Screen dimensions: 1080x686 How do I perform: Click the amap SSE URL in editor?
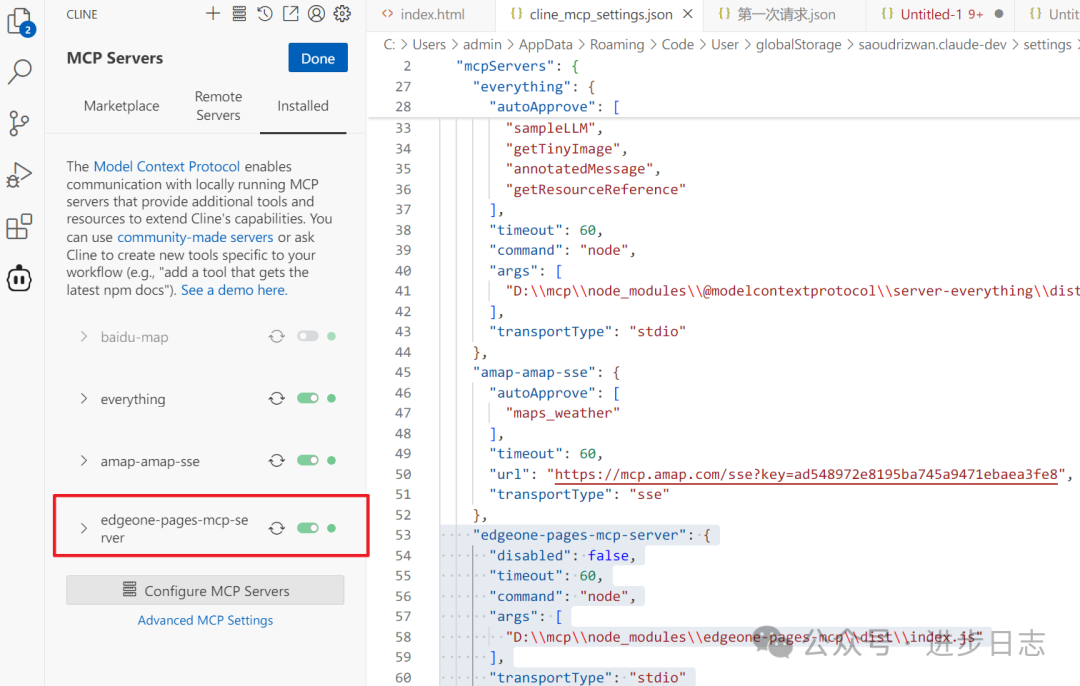point(806,475)
